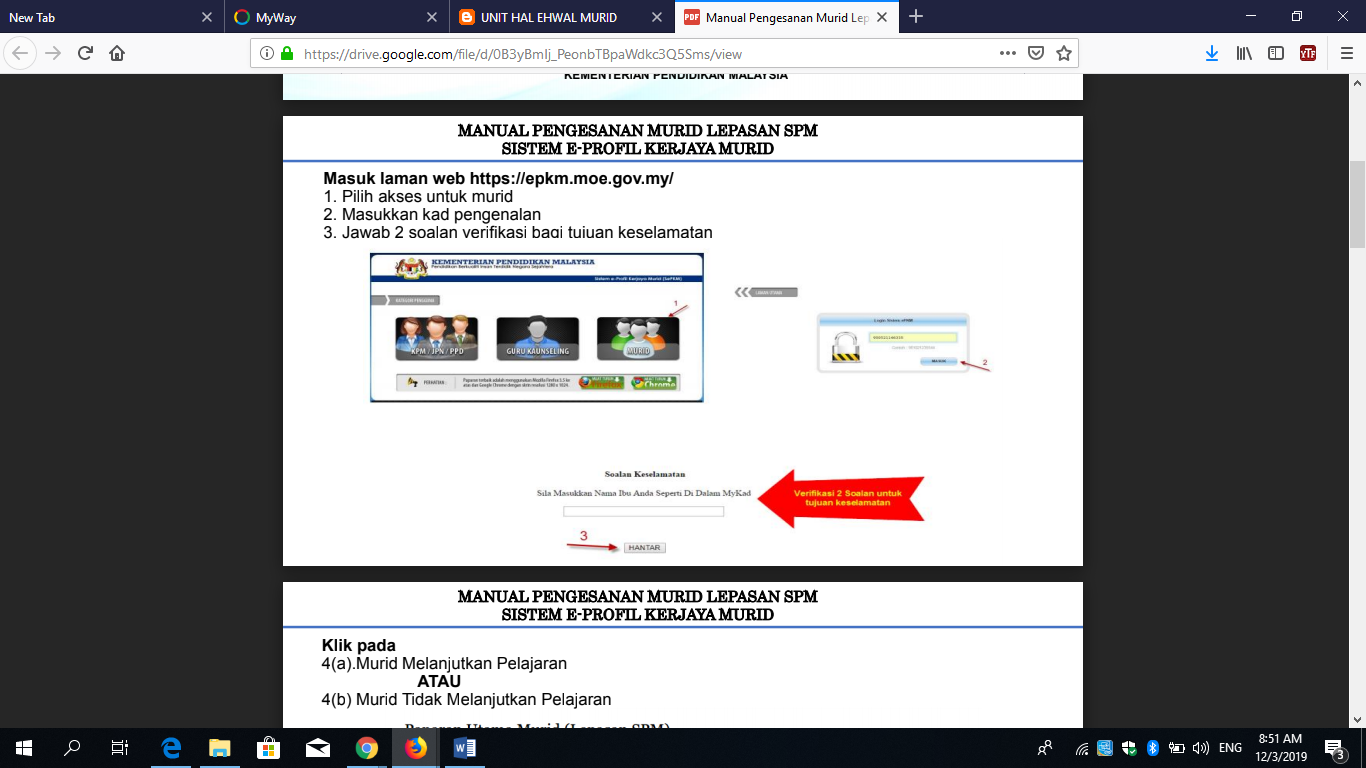This screenshot has width=1366, height=768.
Task: Go back to the previous page
Action: pyautogui.click(x=22, y=53)
